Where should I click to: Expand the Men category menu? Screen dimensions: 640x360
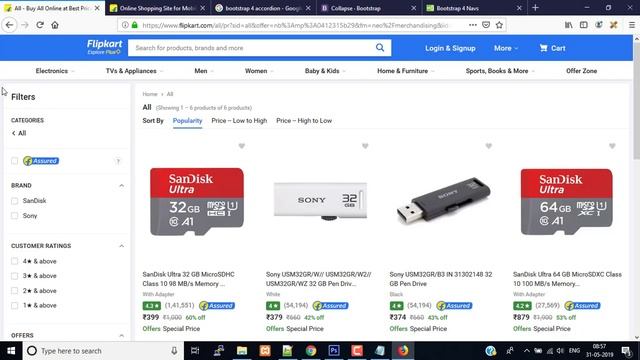(x=204, y=71)
